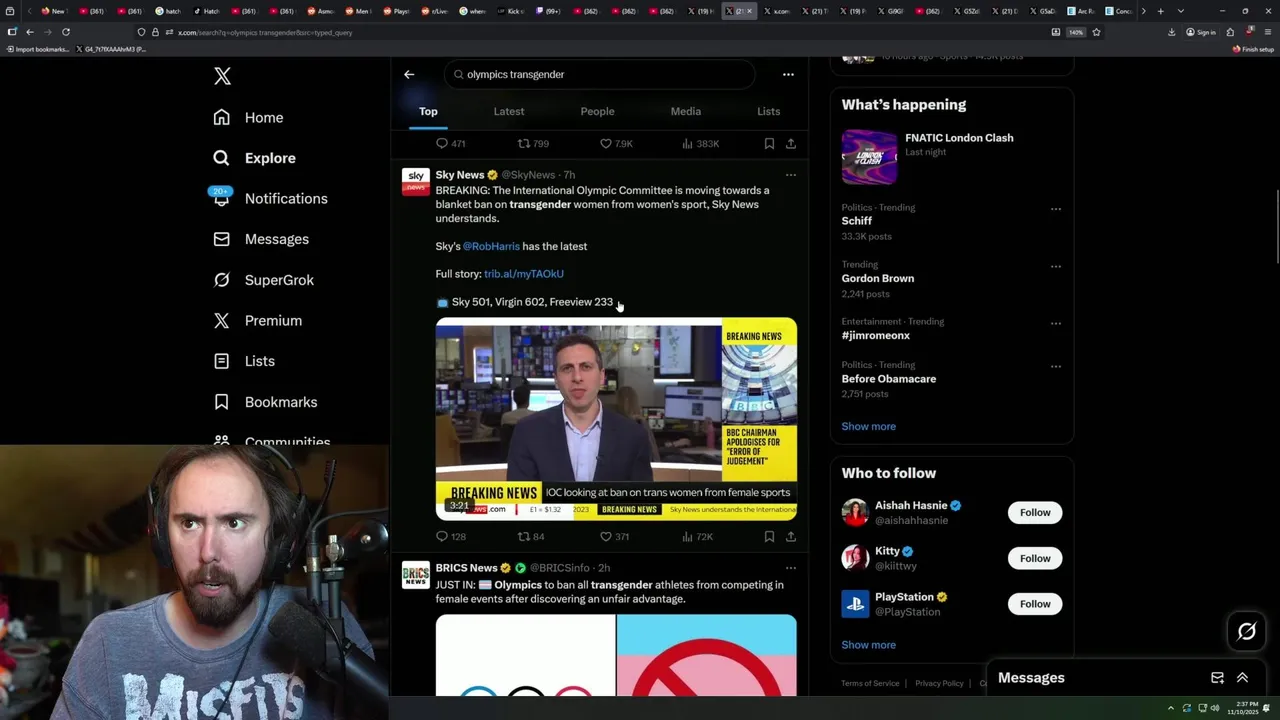Open Terms of Service footer link
The image size is (1280, 720).
[870, 684]
